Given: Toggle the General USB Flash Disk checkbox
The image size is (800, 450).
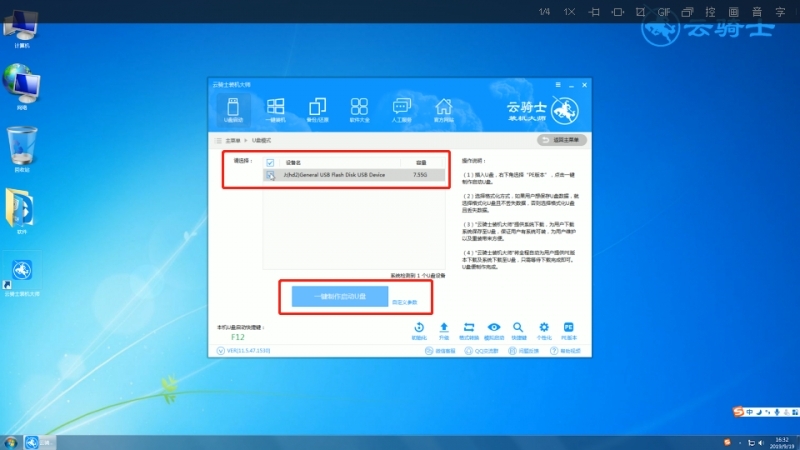Looking at the screenshot, I should [270, 175].
